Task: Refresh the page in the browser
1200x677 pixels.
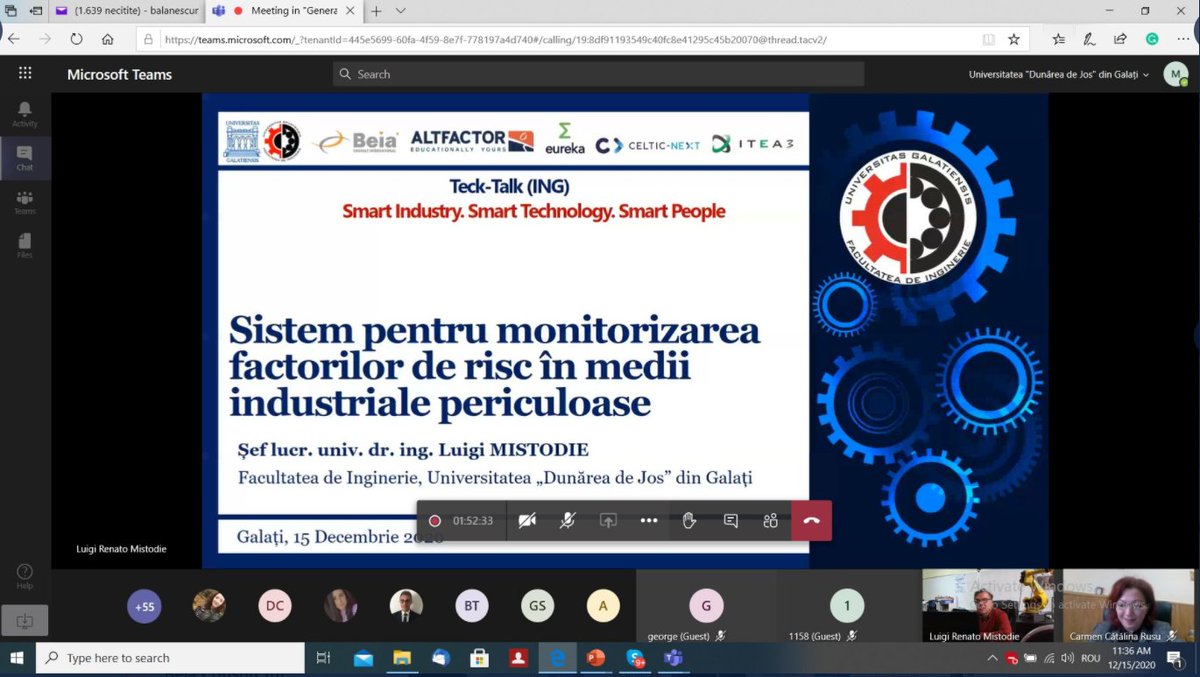Action: pyautogui.click(x=76, y=39)
